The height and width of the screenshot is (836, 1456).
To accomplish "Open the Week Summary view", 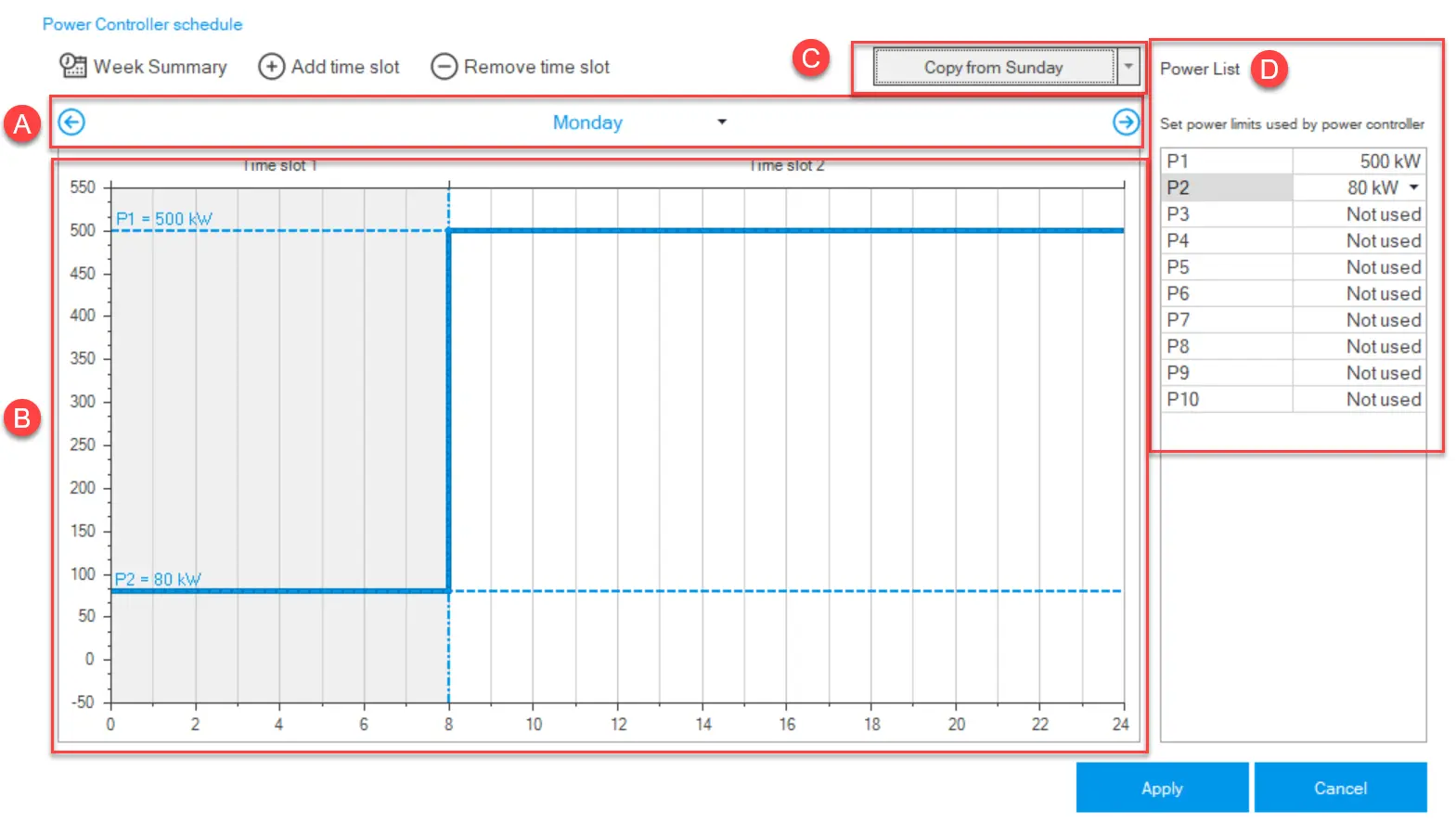I will click(144, 67).
